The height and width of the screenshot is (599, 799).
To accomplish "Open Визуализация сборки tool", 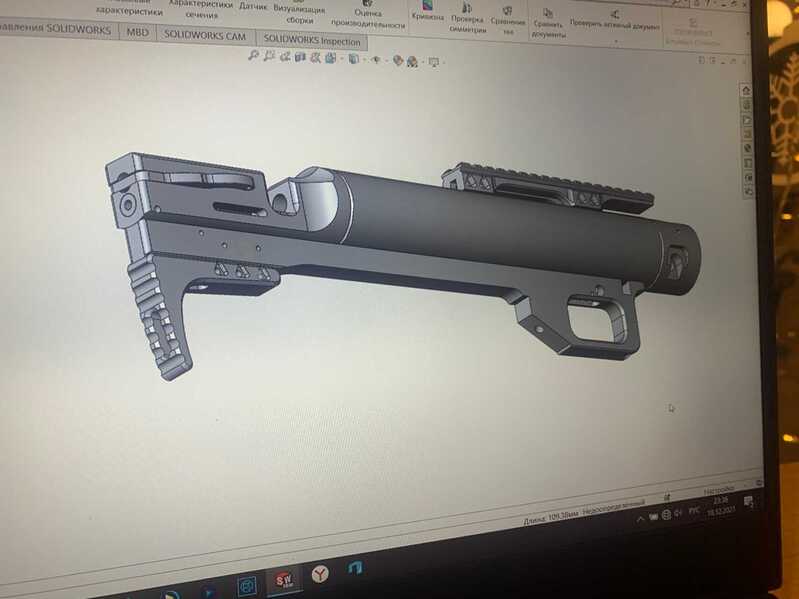I will (300, 13).
